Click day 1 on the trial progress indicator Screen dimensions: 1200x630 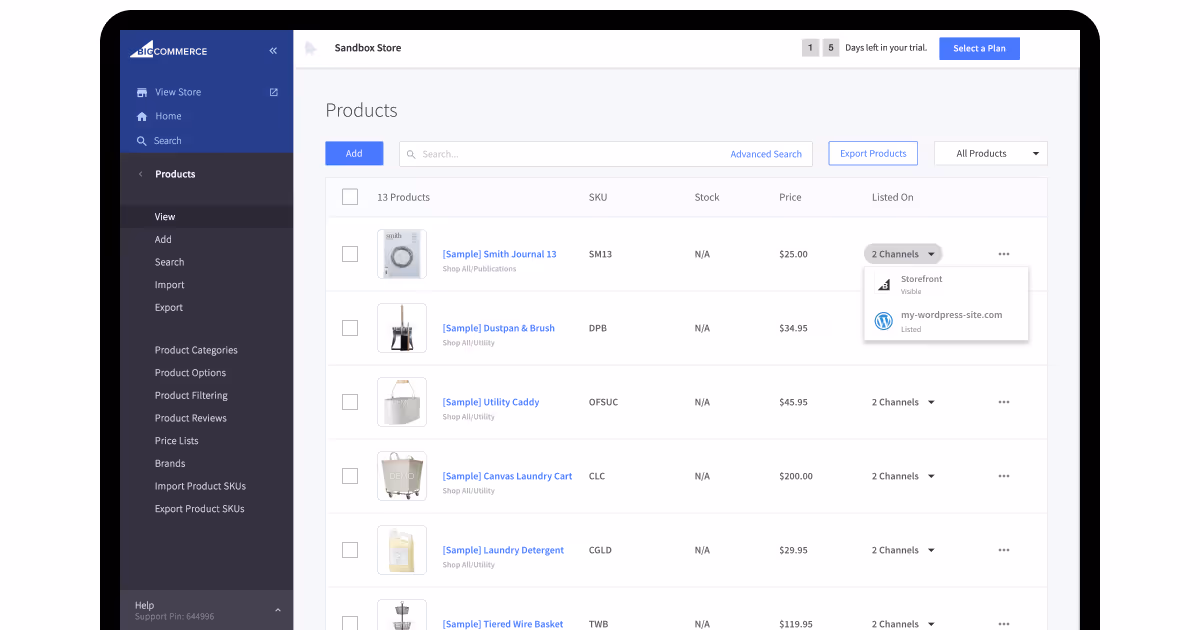(810, 47)
